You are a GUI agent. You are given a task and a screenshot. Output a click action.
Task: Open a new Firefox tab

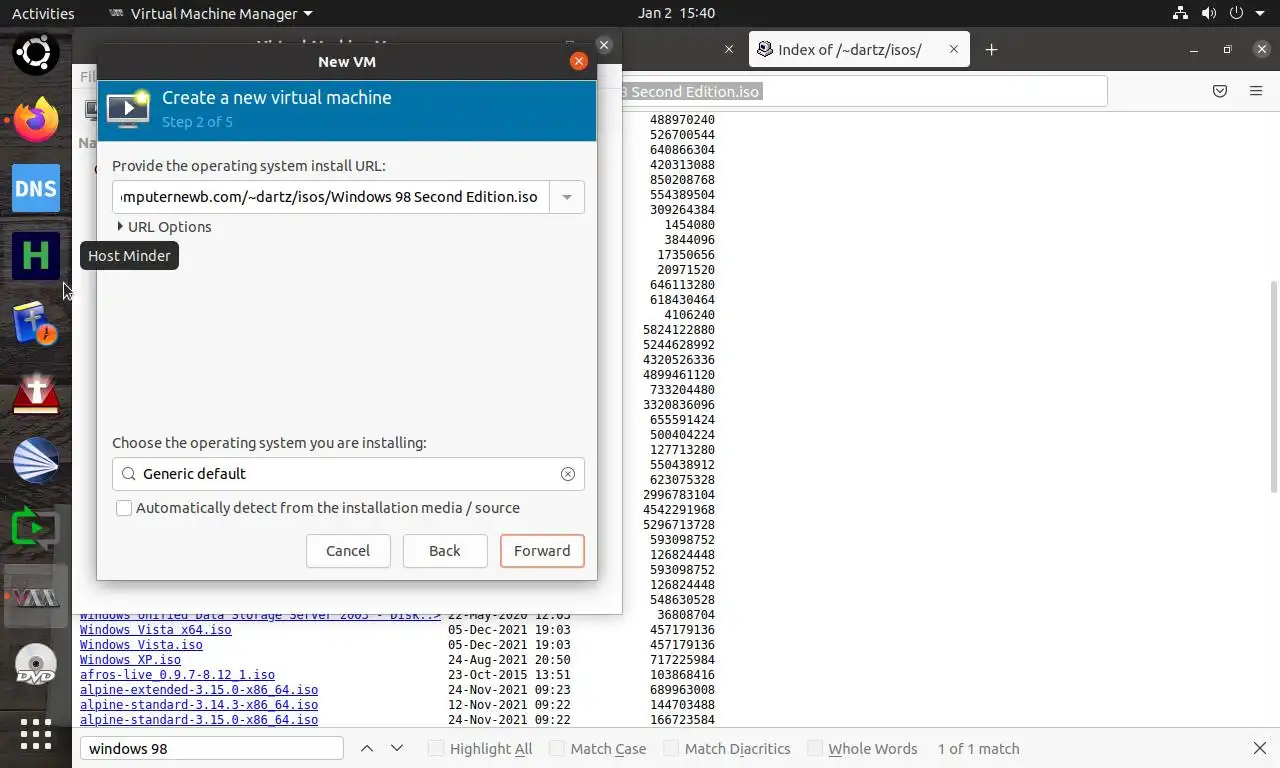(x=991, y=49)
